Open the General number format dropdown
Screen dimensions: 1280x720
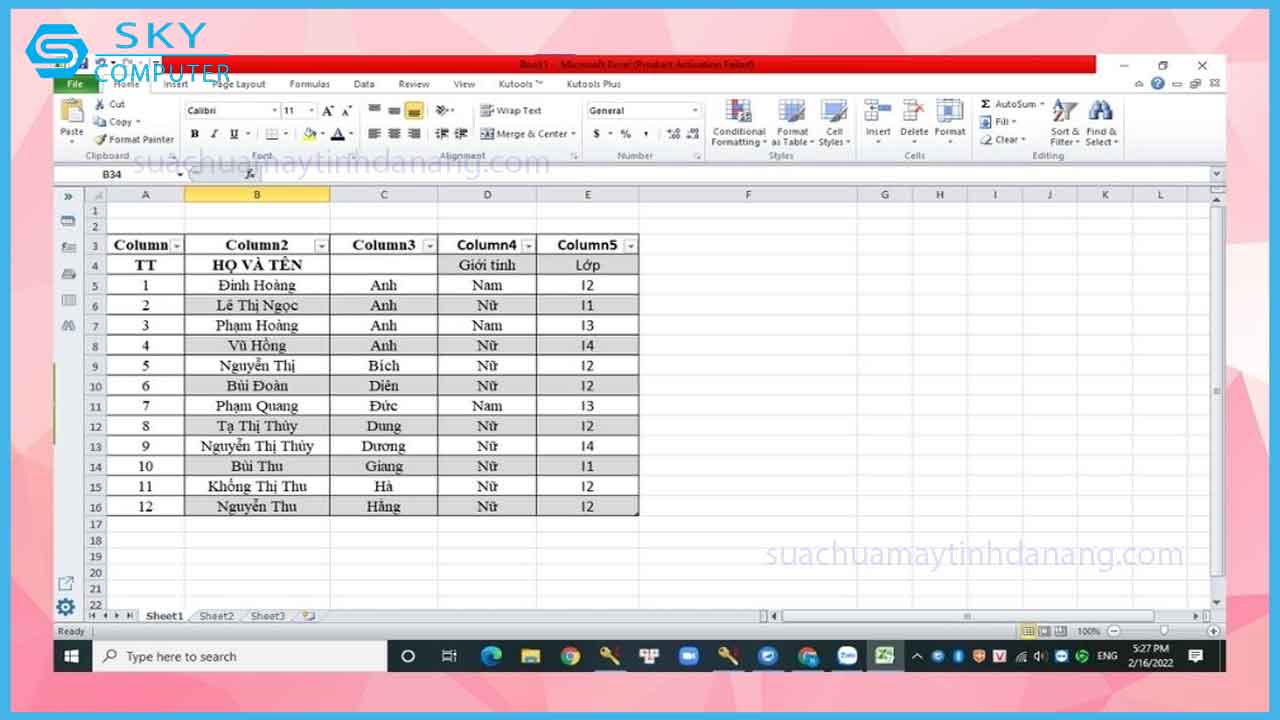coord(695,111)
